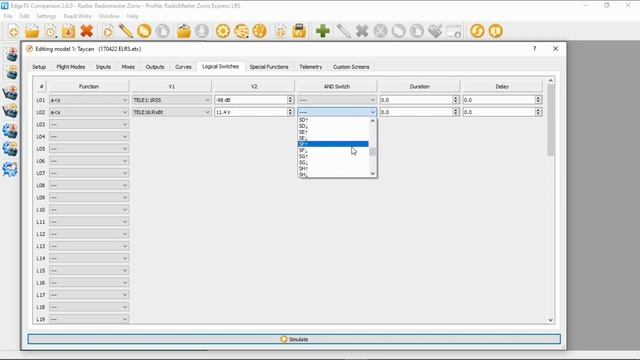Click the L02 Delay stepper arrows
Image resolution: width=640 pixels, height=360 pixels.
tap(538, 112)
